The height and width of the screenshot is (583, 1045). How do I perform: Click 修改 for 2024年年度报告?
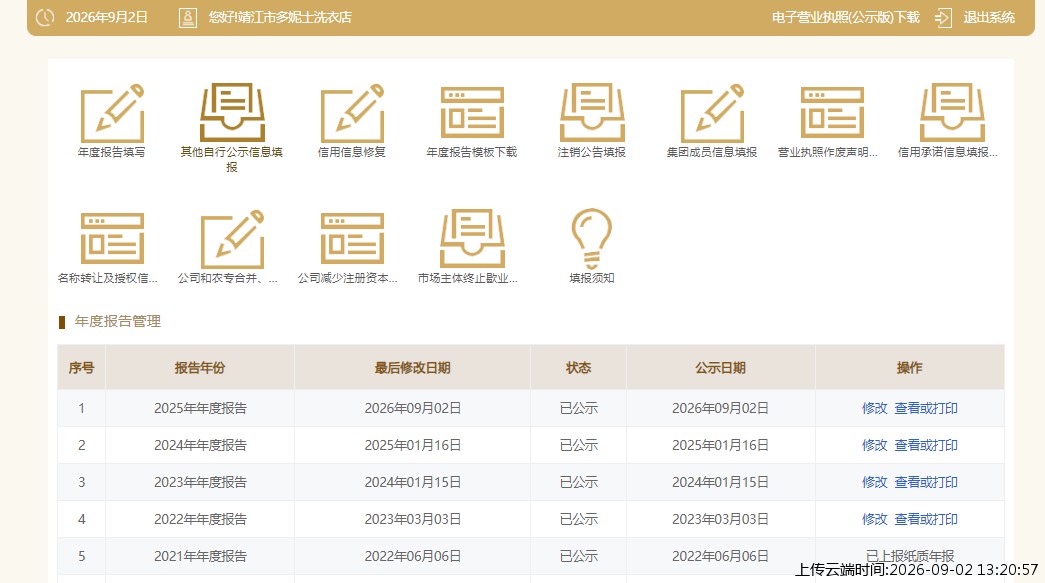tap(874, 445)
